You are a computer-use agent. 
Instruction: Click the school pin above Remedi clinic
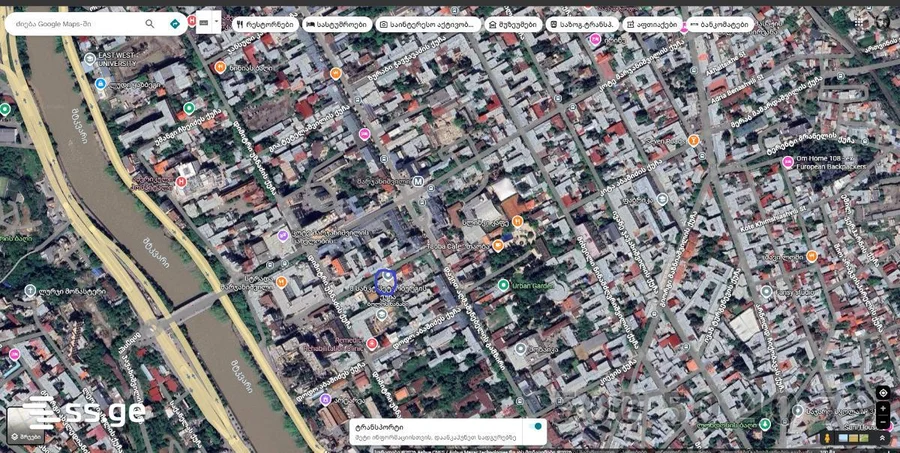click(382, 314)
